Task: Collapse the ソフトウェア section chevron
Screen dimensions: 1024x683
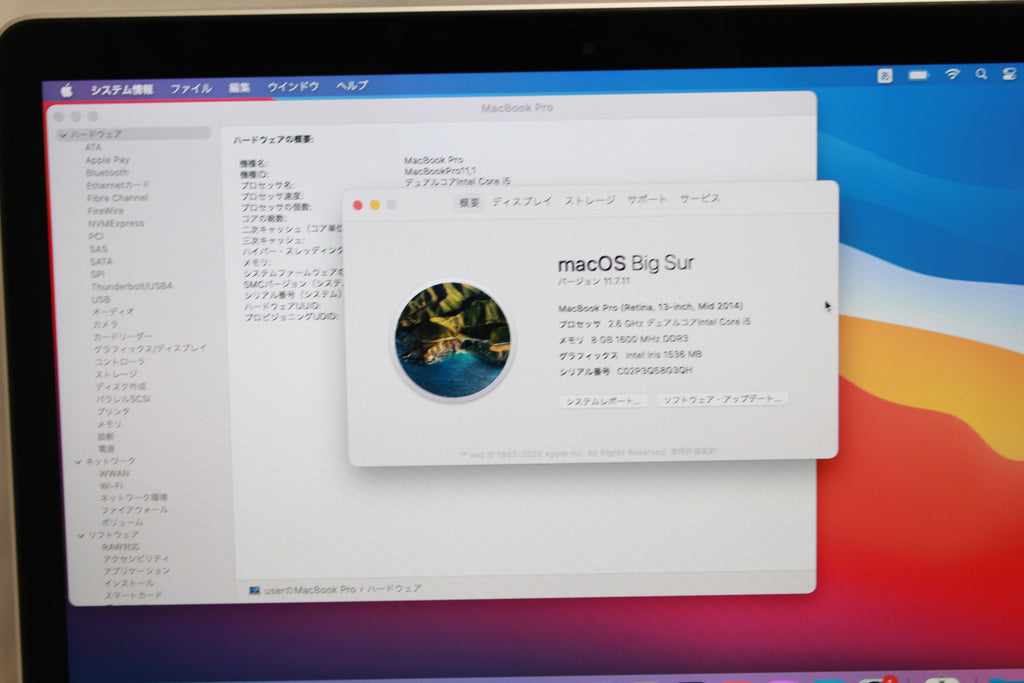Action: tap(81, 536)
